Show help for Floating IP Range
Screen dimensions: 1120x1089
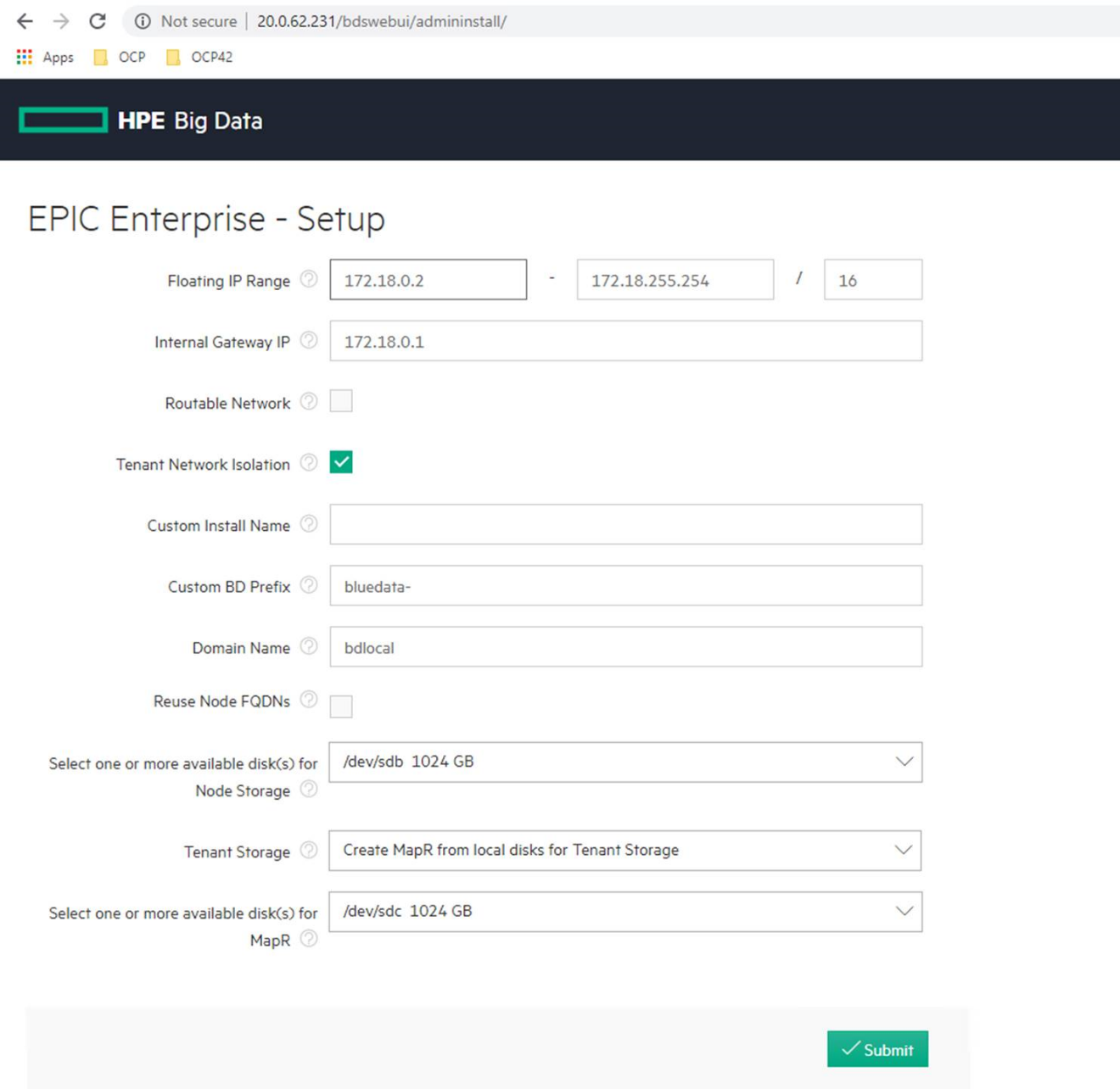(x=309, y=279)
